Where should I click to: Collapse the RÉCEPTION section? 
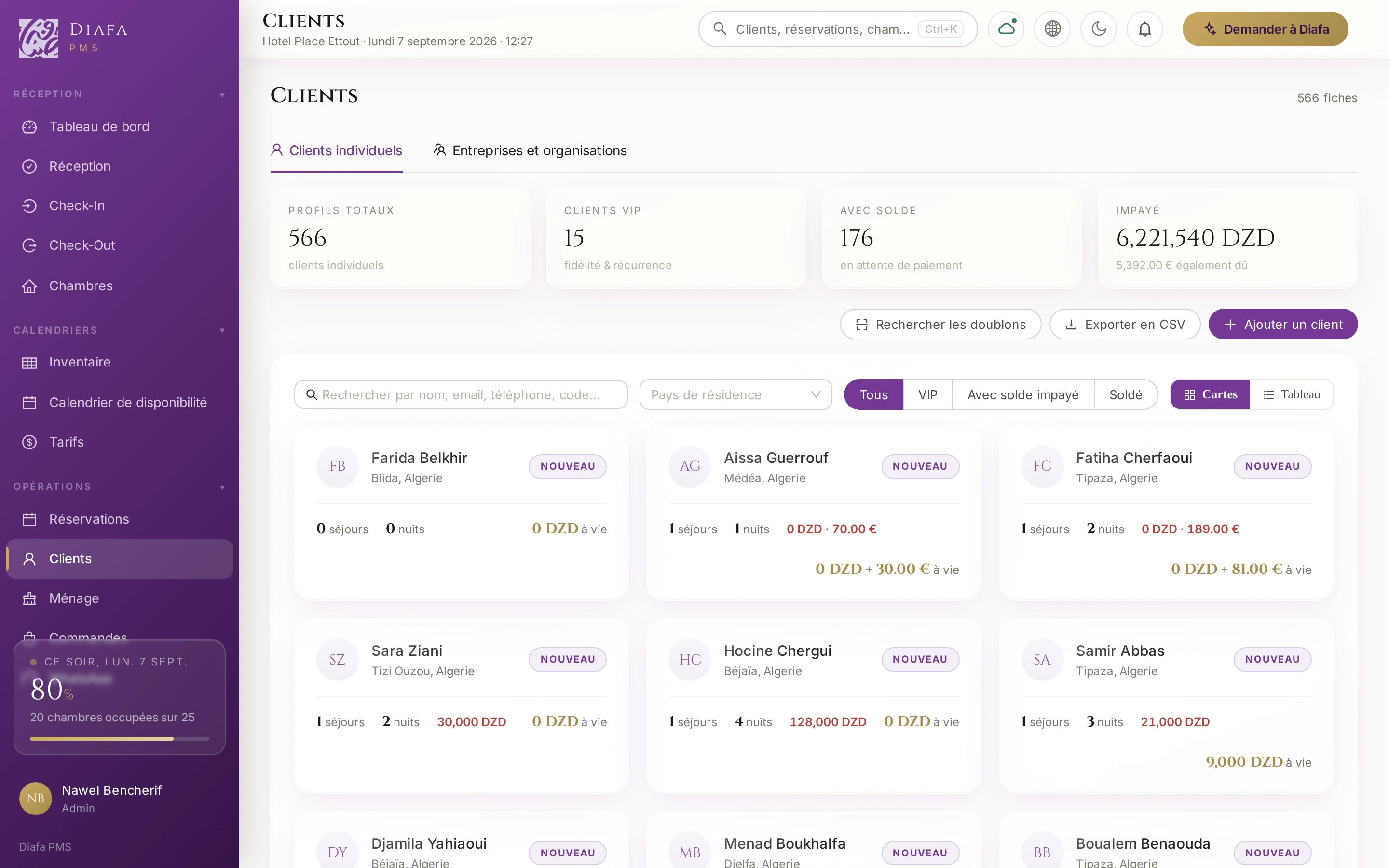coord(120,94)
